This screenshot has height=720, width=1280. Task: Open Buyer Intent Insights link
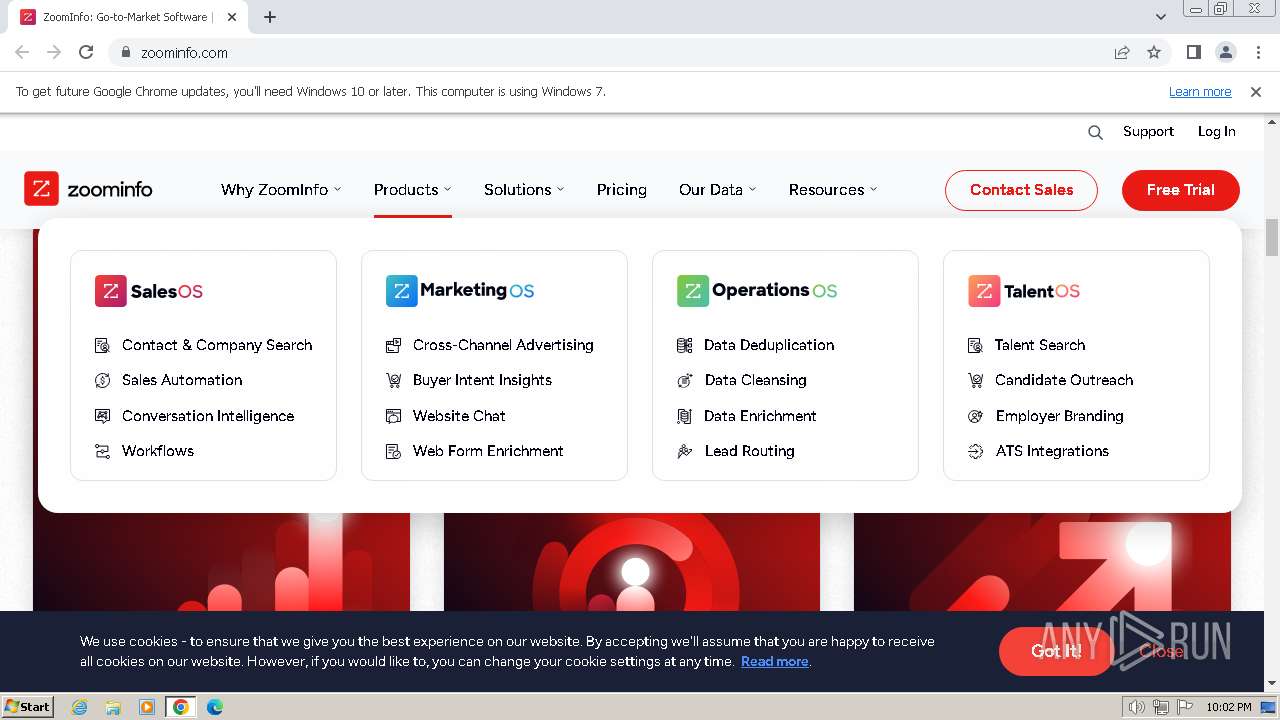point(482,380)
